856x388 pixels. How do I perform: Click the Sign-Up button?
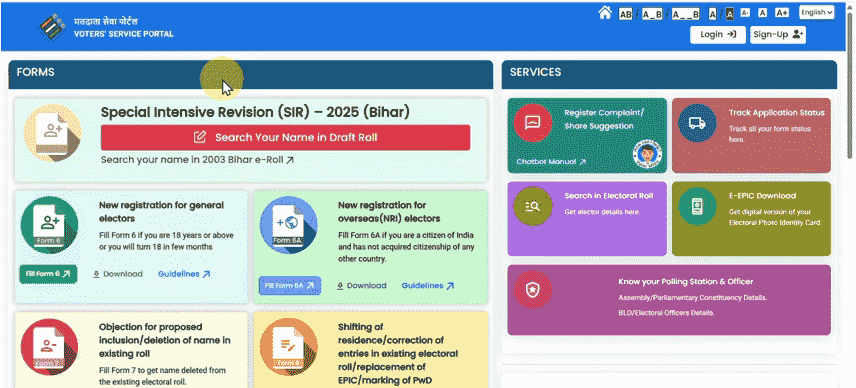(x=778, y=34)
